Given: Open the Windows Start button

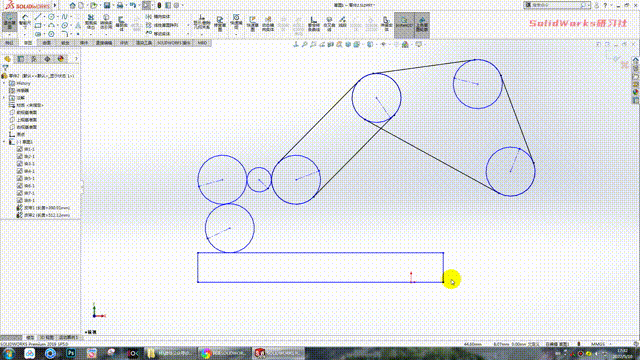Looking at the screenshot, I should [x=9, y=353].
